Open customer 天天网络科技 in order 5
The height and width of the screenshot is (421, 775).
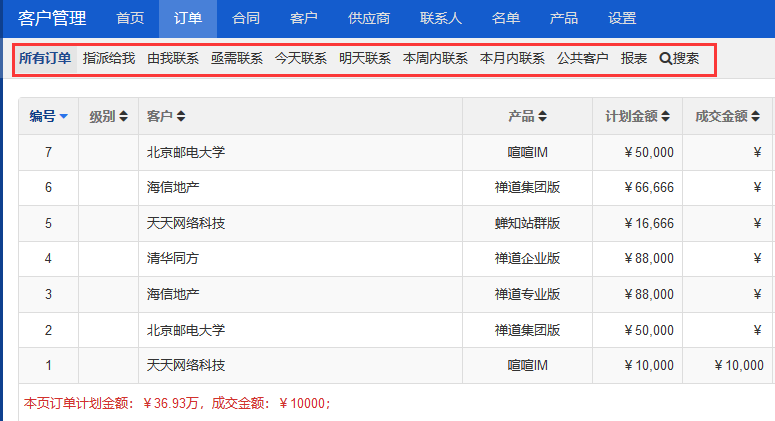click(x=186, y=223)
